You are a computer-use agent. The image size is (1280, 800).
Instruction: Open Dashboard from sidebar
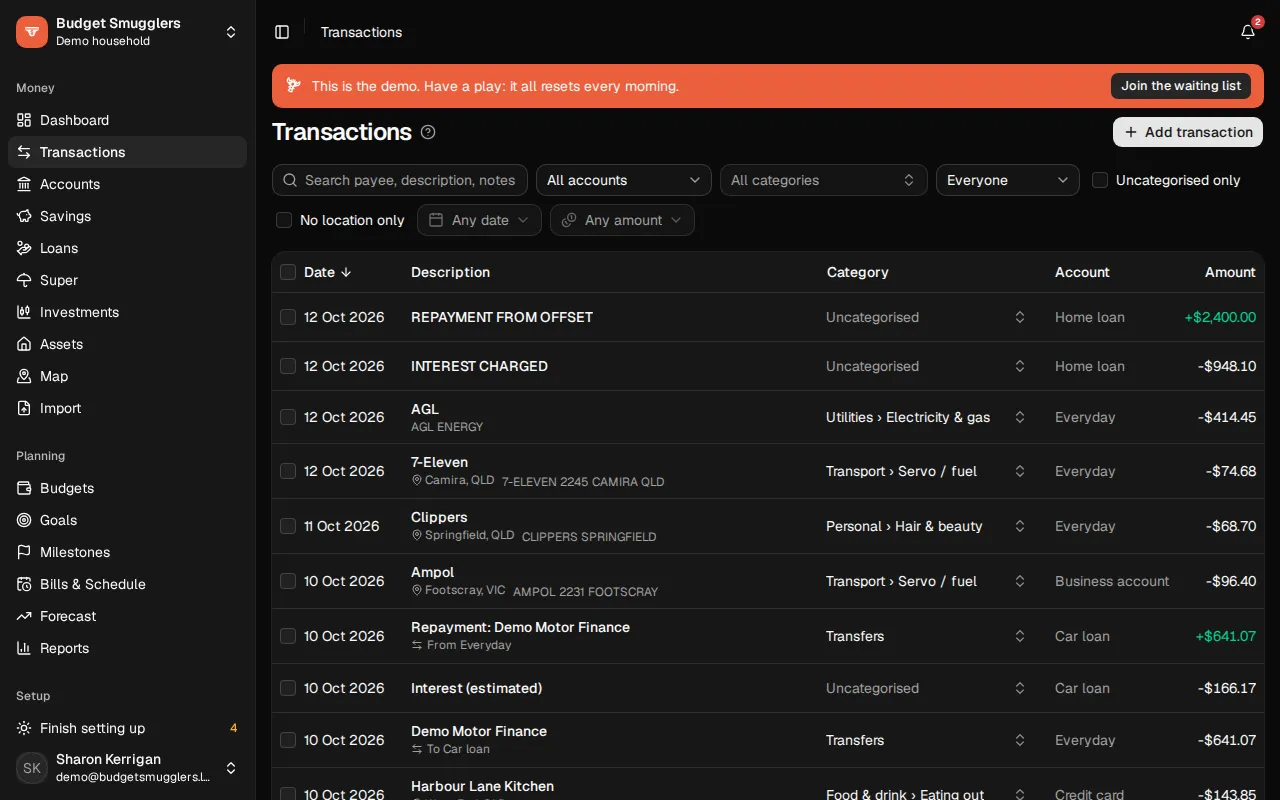(127, 120)
